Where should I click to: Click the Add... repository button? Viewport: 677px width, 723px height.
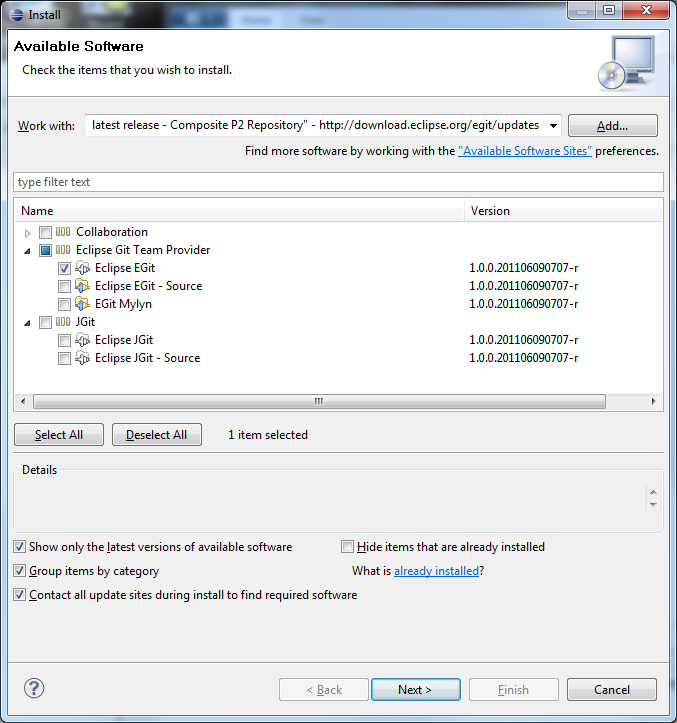tap(612, 125)
